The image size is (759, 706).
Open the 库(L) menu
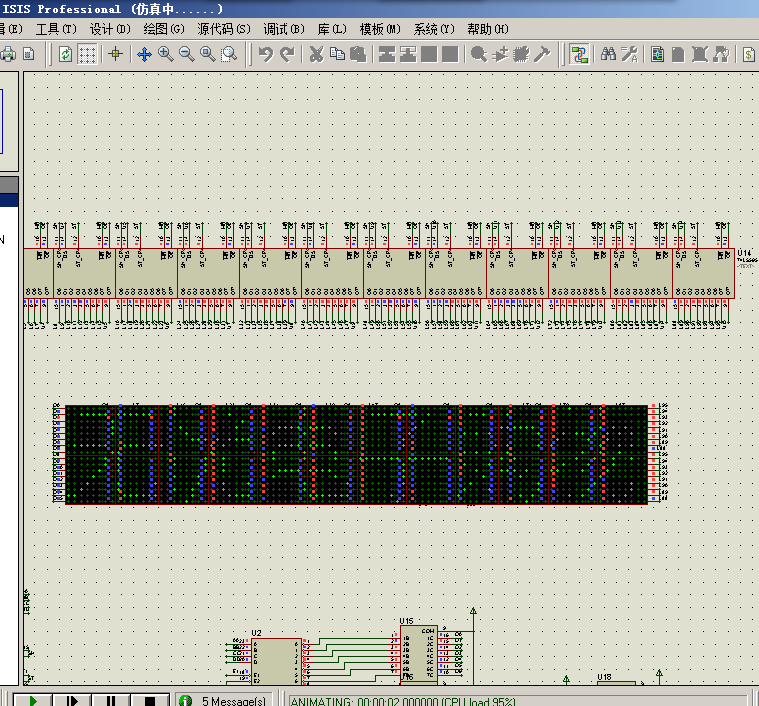pos(332,29)
